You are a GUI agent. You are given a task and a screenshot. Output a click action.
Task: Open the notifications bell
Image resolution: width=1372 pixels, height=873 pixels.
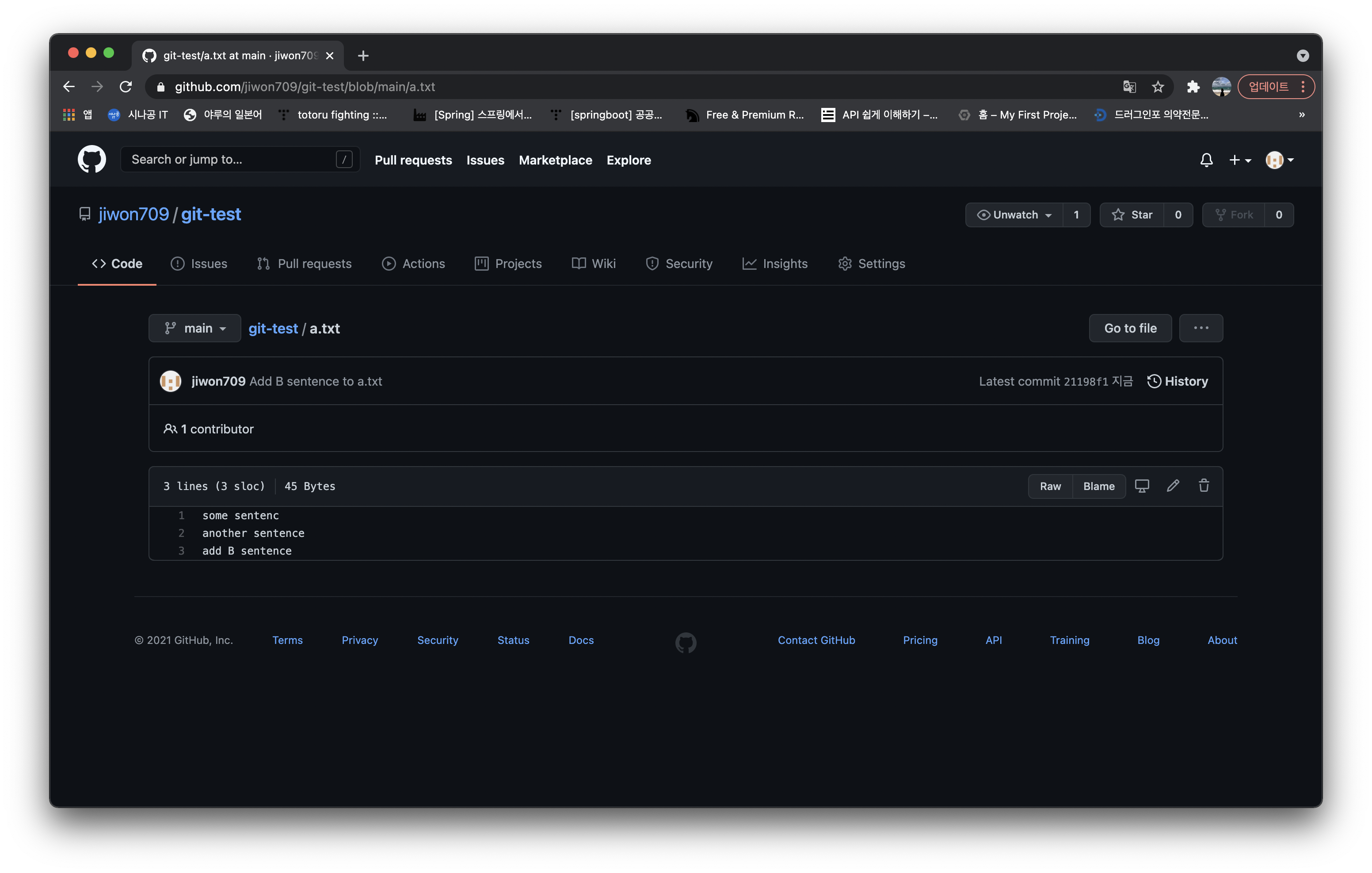pos(1206,160)
